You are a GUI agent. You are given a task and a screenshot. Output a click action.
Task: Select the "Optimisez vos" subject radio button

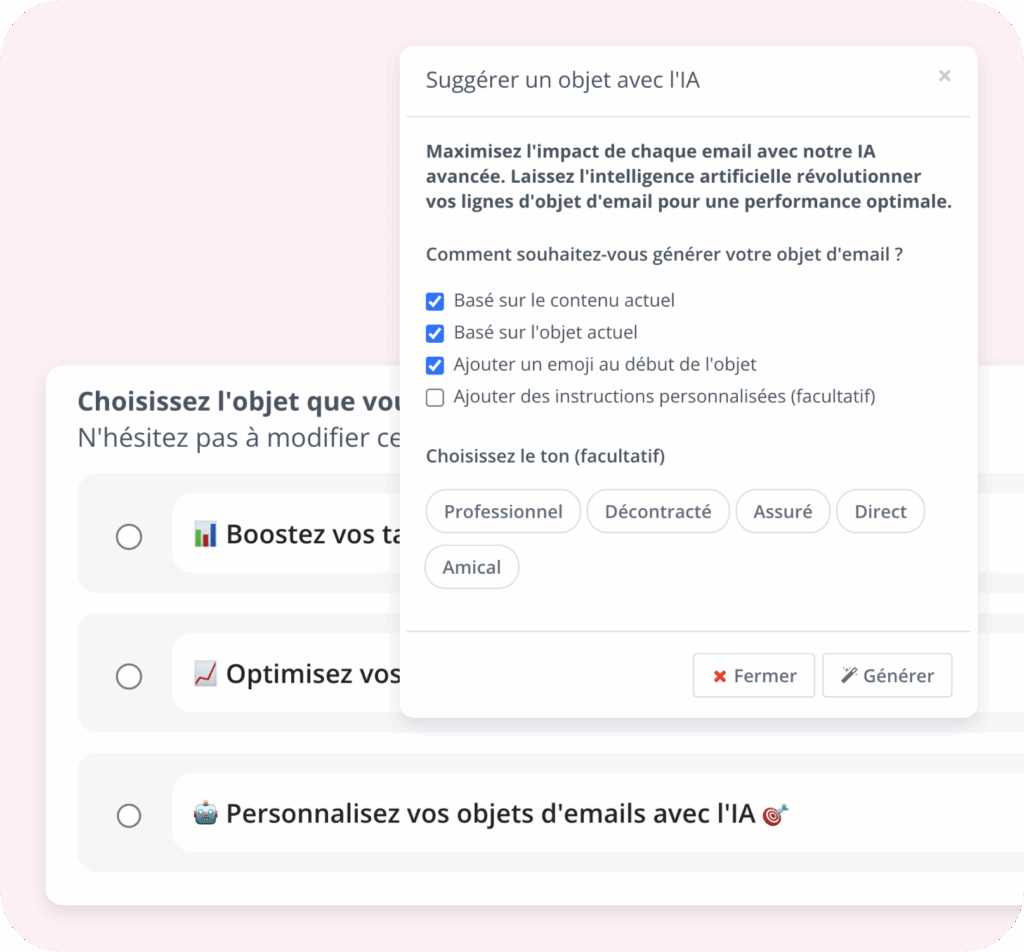[x=129, y=677]
